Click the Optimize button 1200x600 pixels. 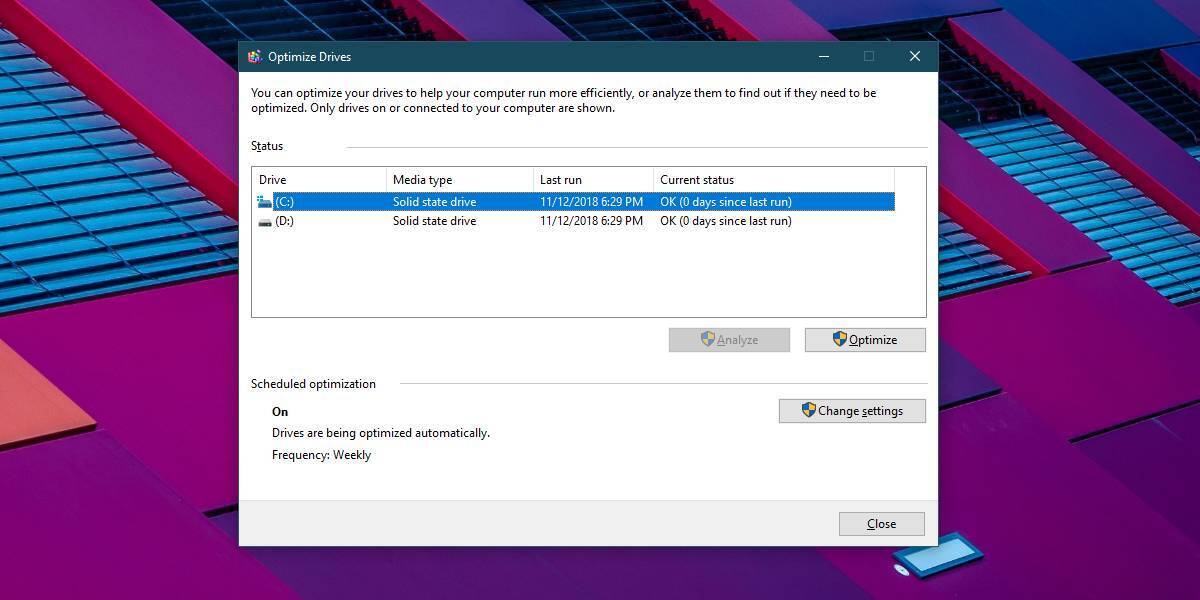pos(865,340)
